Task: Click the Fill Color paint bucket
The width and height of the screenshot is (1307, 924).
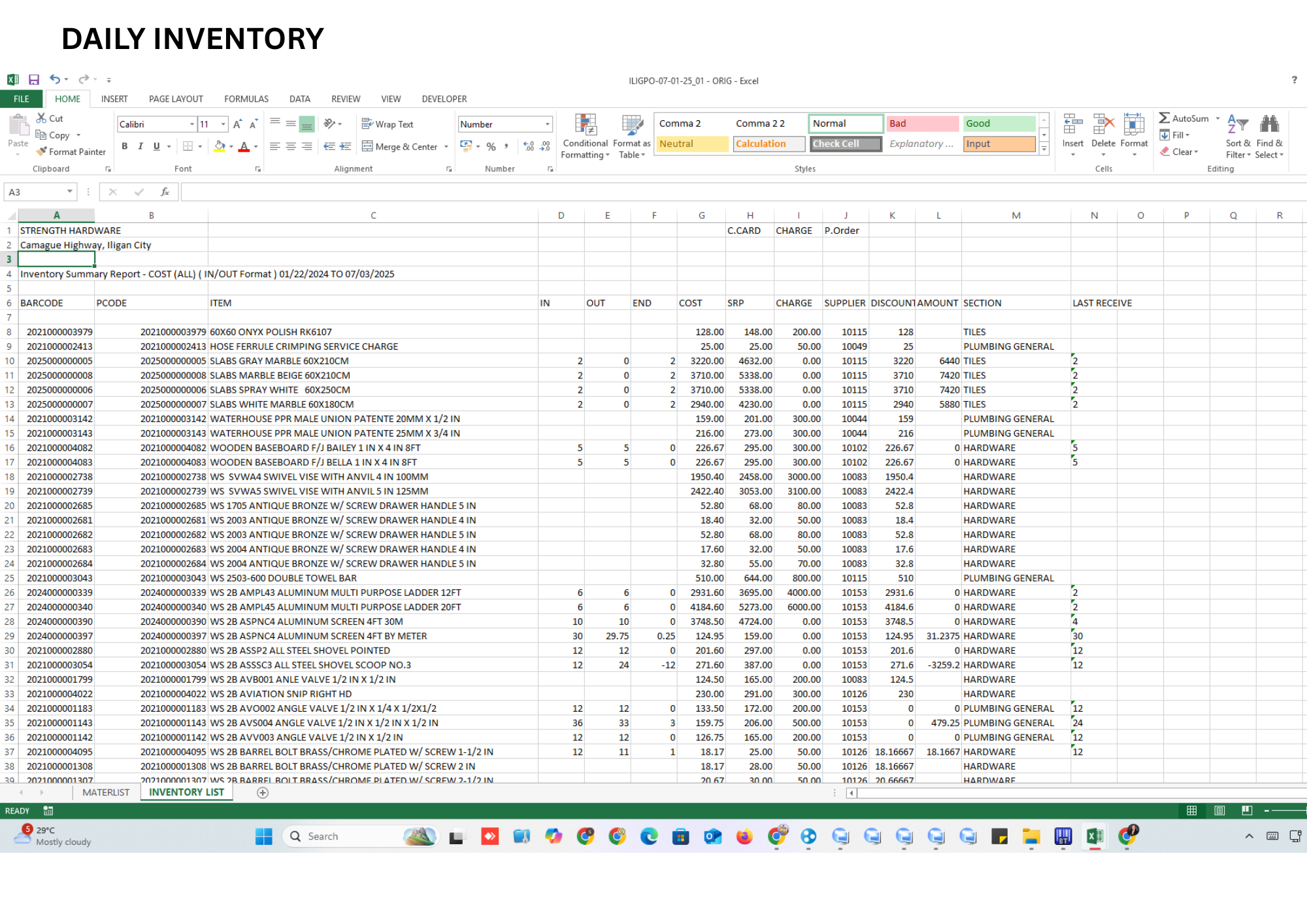Action: pyautogui.click(x=220, y=146)
